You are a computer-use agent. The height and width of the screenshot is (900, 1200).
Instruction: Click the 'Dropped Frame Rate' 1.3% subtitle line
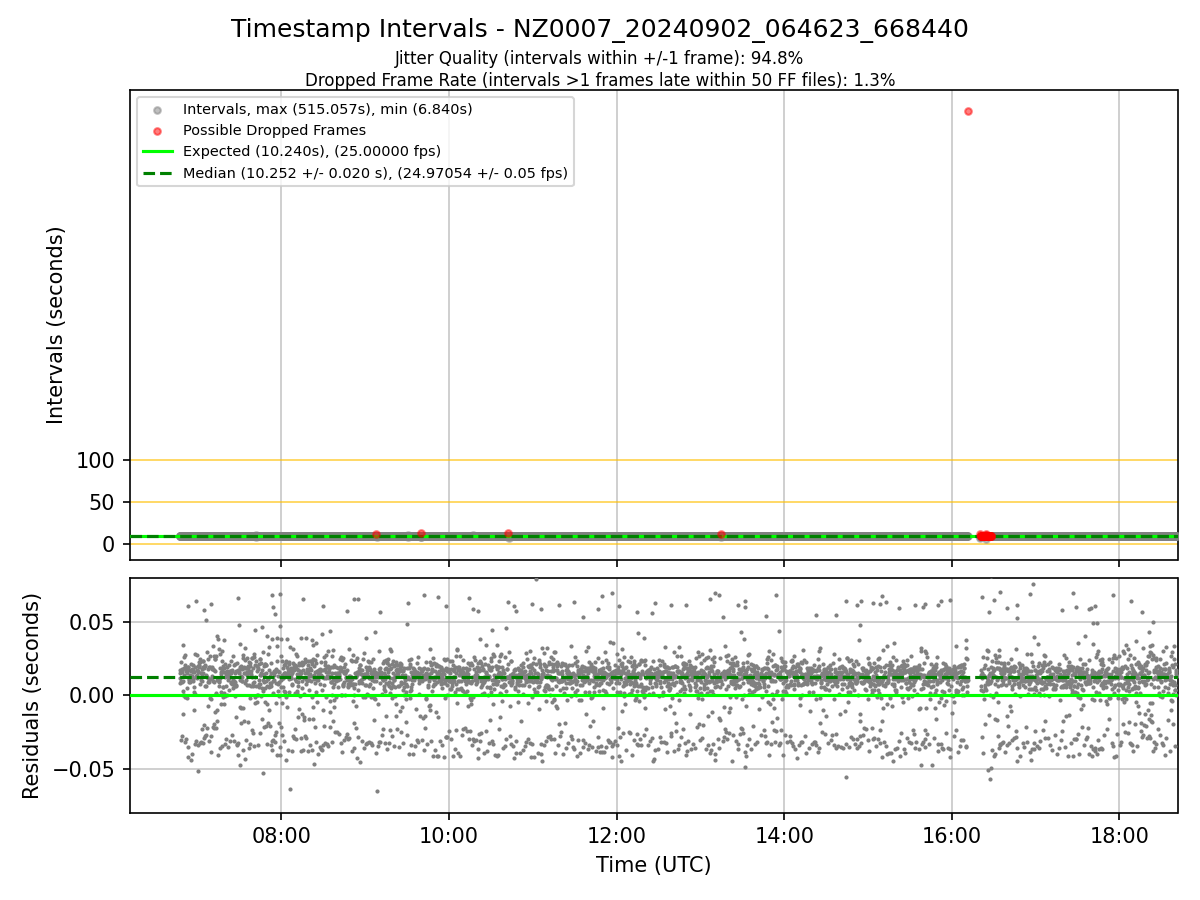coord(599,80)
